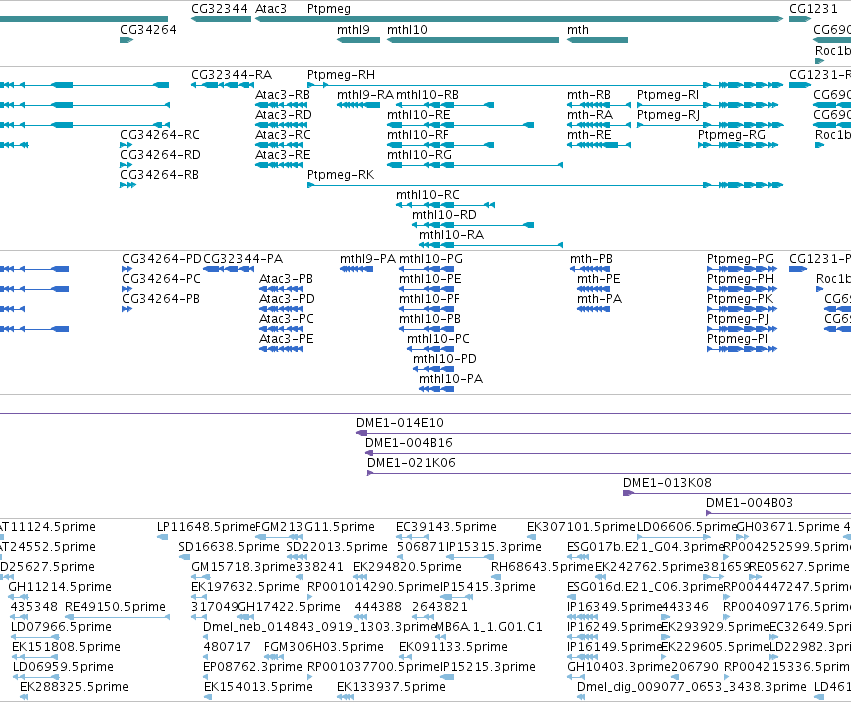This screenshot has width=851, height=702.
Task: Open transcript CG32344-RA
Action: (231, 75)
